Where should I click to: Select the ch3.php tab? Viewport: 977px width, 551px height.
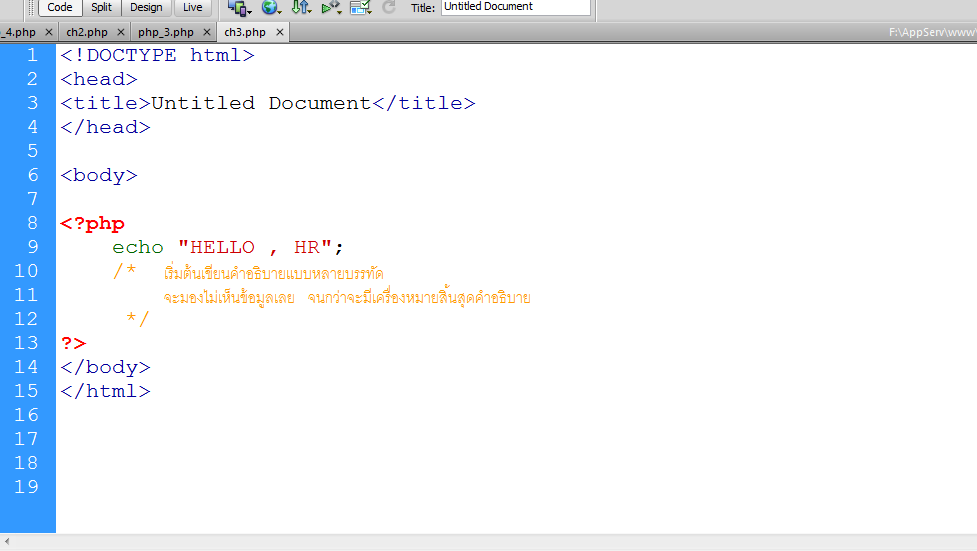pyautogui.click(x=245, y=32)
